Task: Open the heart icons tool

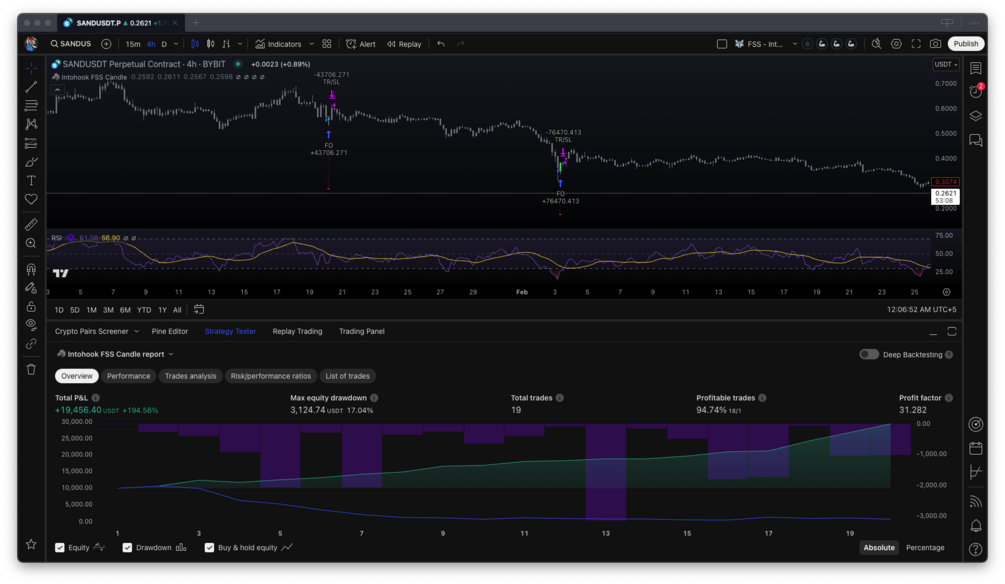Action: [31, 199]
